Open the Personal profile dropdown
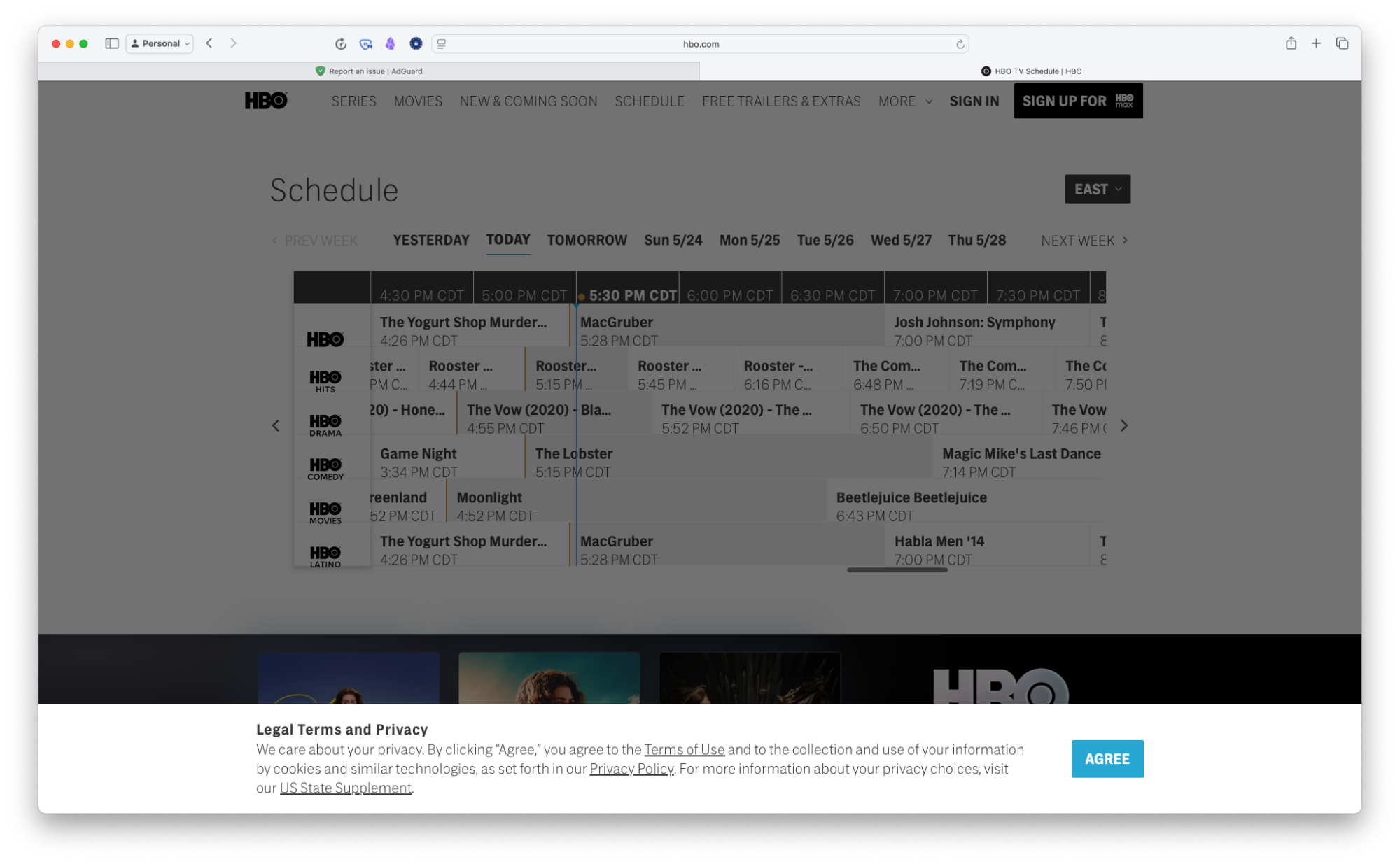The image size is (1400, 864). 160,43
